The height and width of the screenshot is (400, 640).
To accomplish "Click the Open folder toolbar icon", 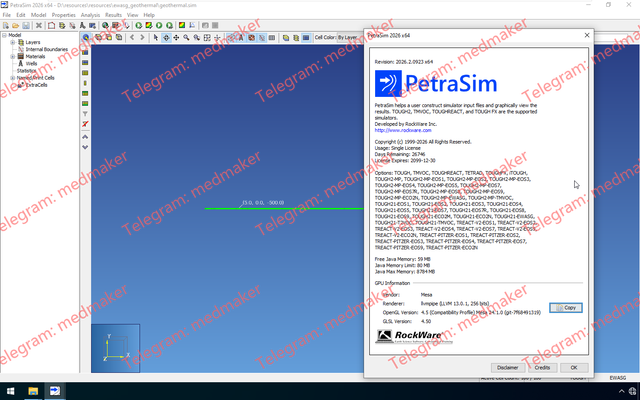I will [16, 25].
